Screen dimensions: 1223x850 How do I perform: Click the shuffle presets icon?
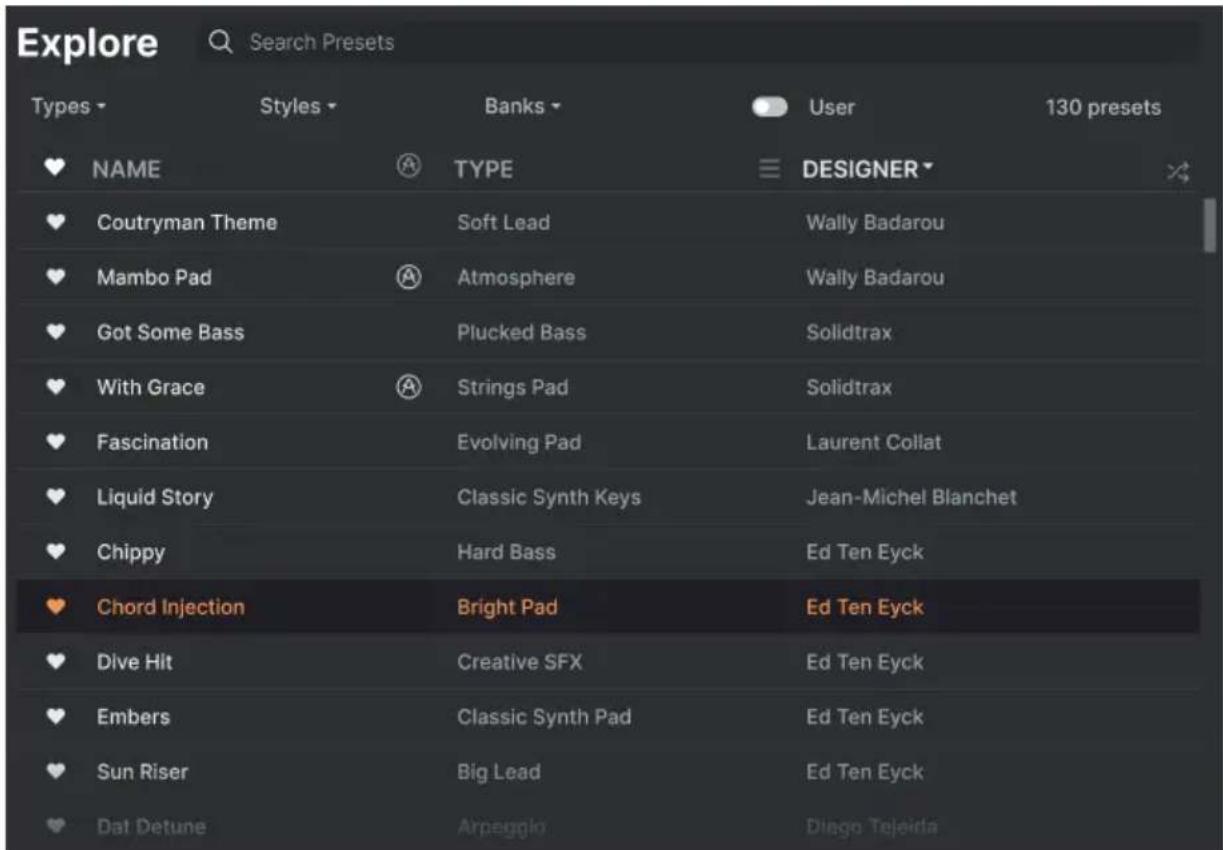[1178, 171]
